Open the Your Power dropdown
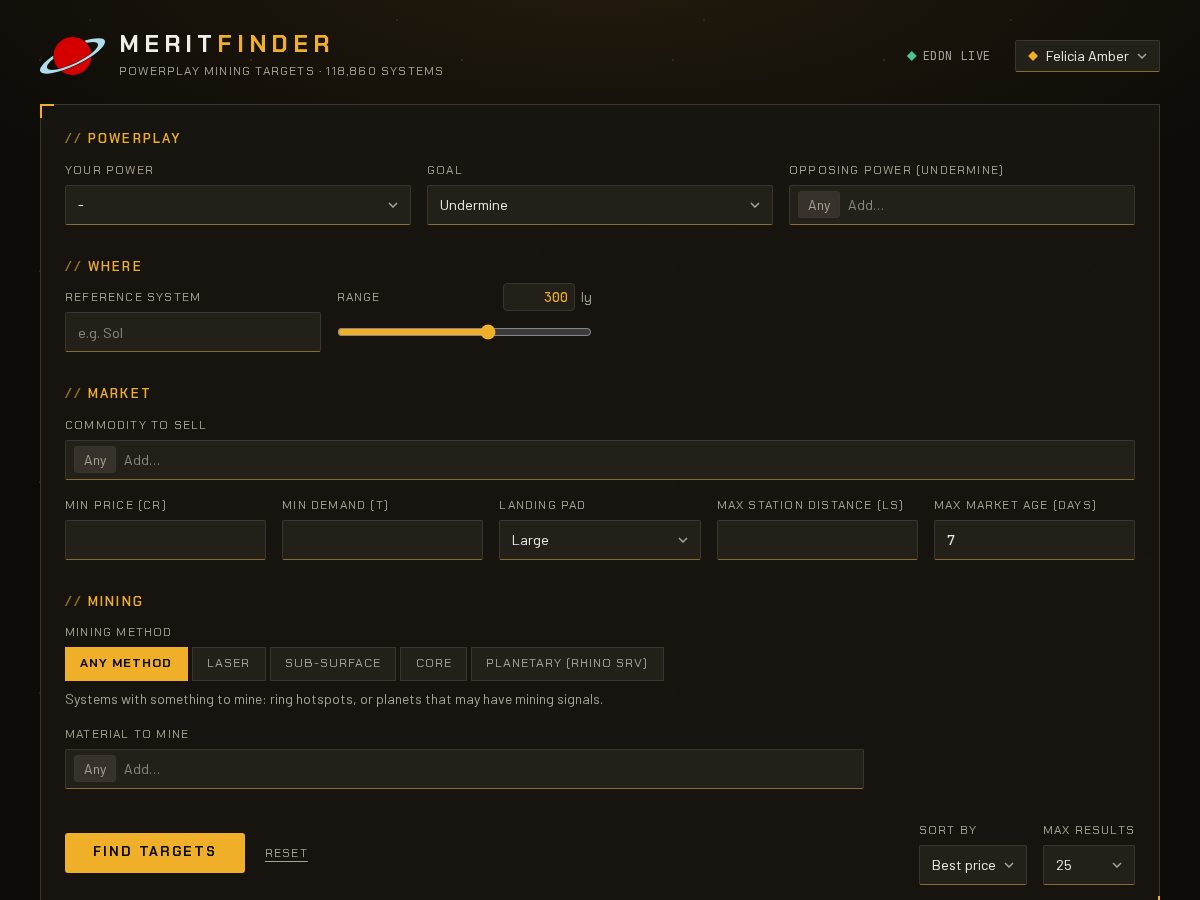 [x=238, y=205]
